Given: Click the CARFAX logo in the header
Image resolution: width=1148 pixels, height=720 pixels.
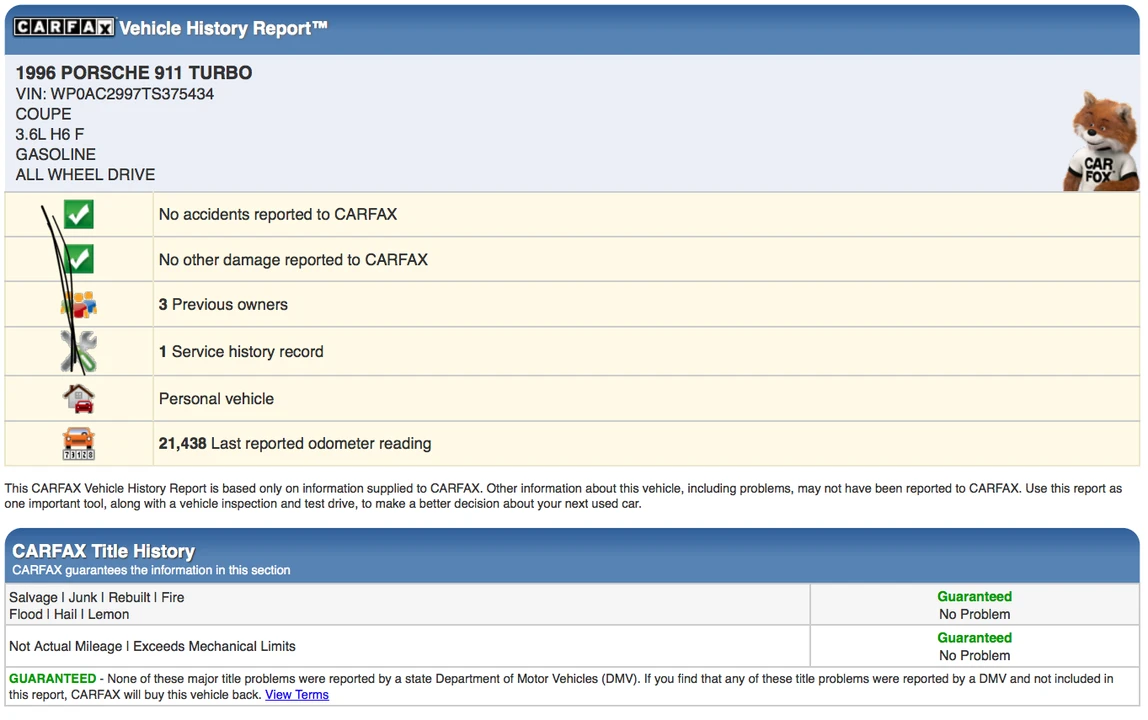Looking at the screenshot, I should pos(64,27).
